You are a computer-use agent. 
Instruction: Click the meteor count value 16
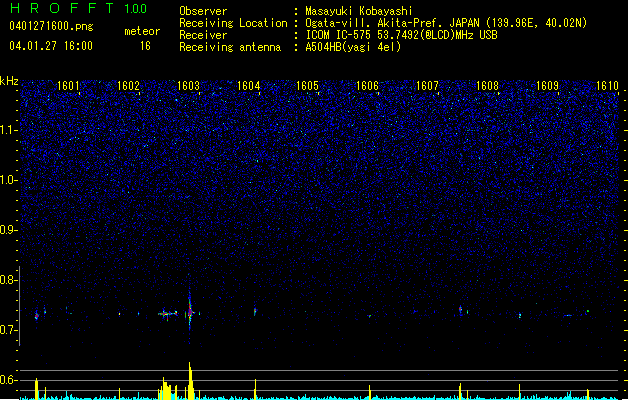coord(145,46)
